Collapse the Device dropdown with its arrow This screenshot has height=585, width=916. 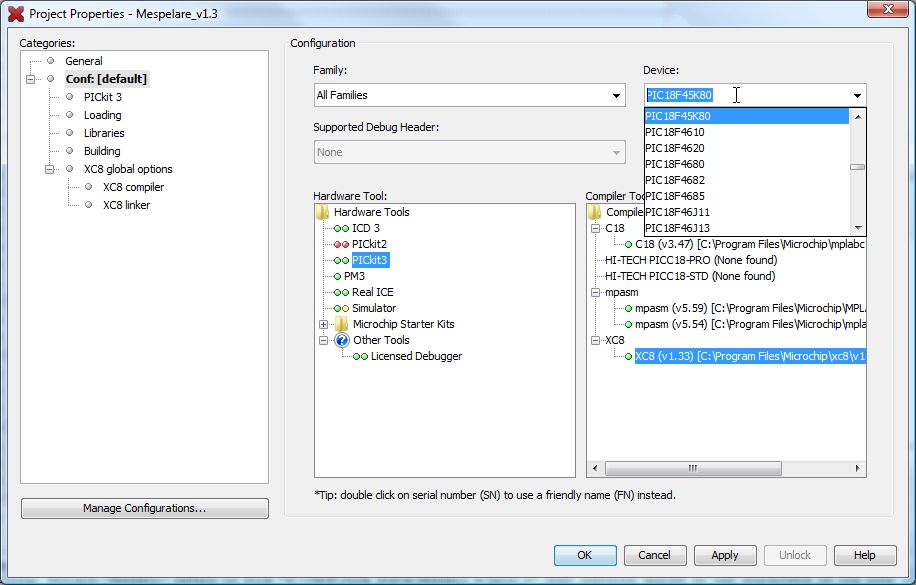[x=857, y=96]
